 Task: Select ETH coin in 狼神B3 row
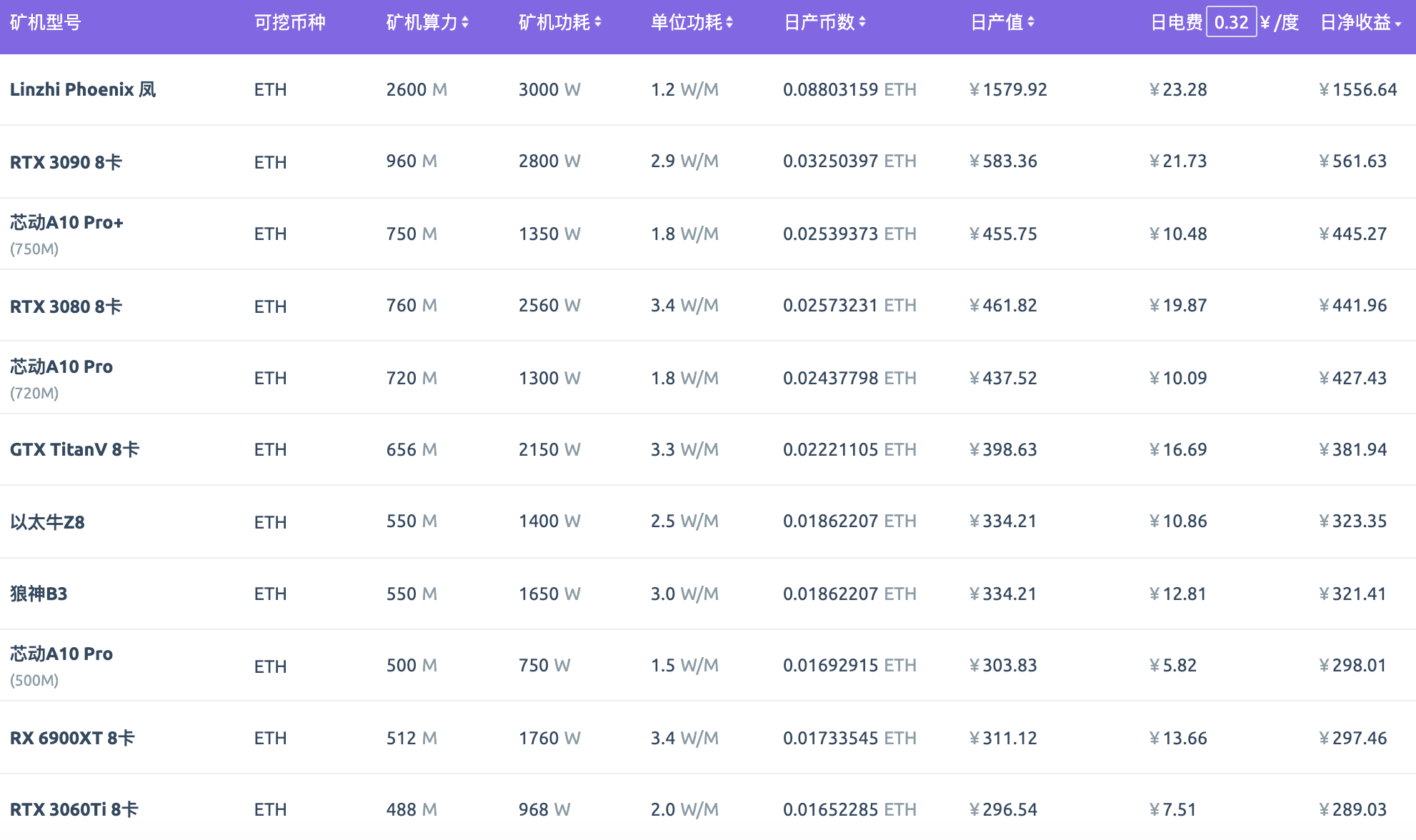coord(270,594)
